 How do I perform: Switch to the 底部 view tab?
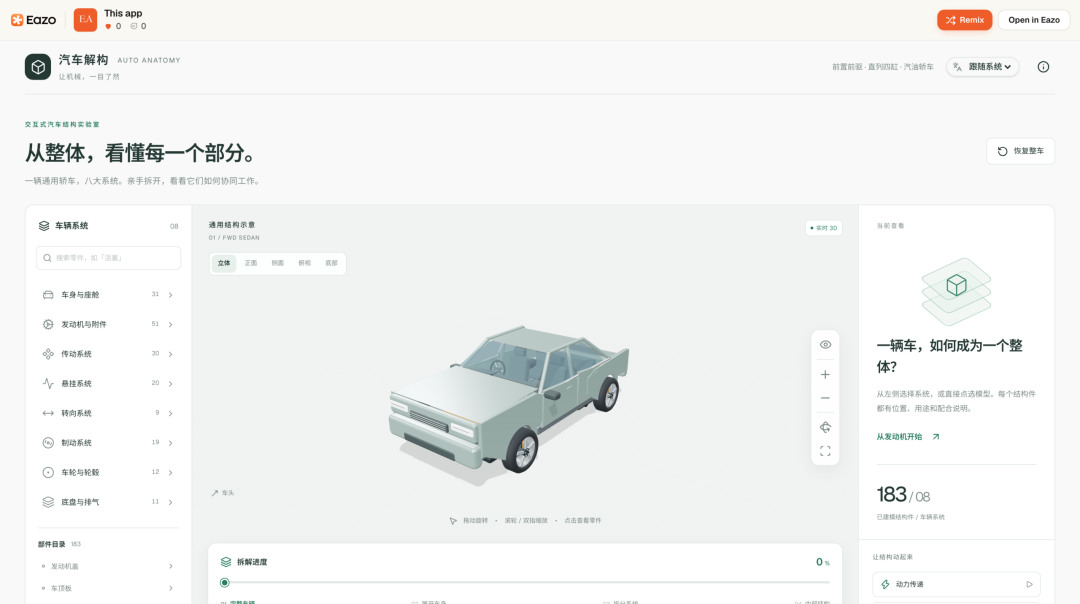tap(331, 263)
